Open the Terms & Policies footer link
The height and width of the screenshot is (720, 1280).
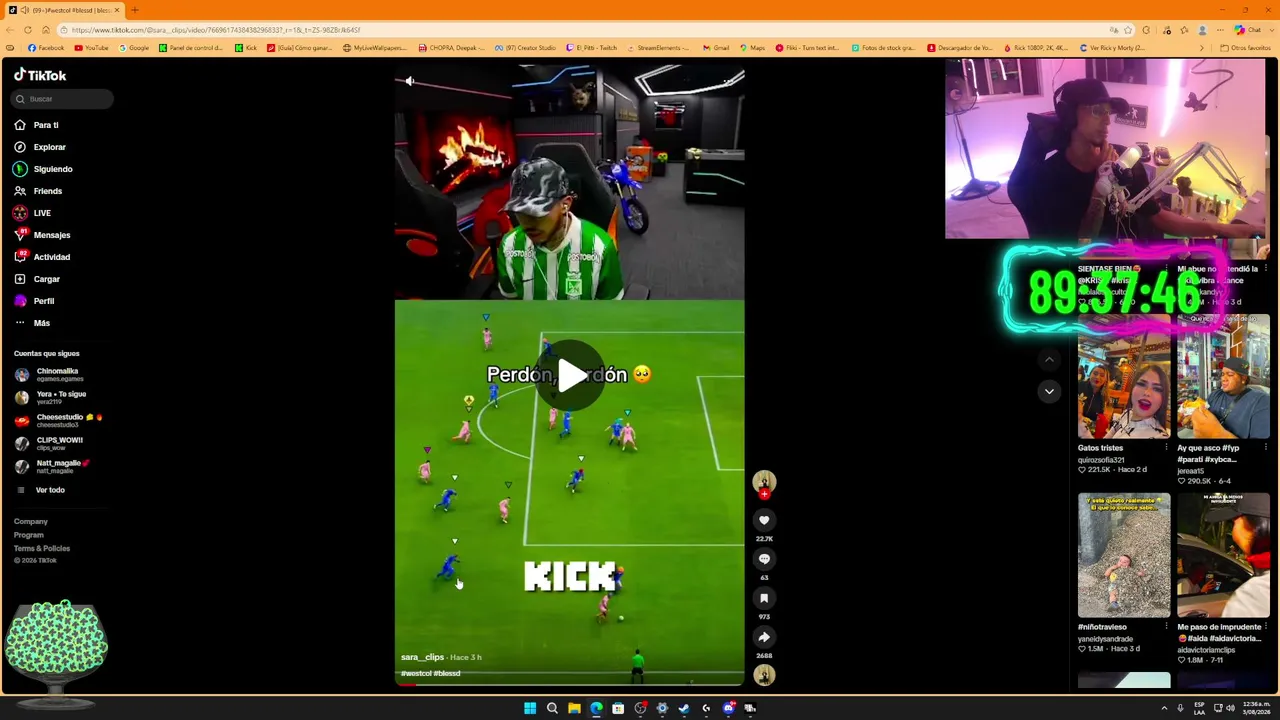(x=42, y=548)
